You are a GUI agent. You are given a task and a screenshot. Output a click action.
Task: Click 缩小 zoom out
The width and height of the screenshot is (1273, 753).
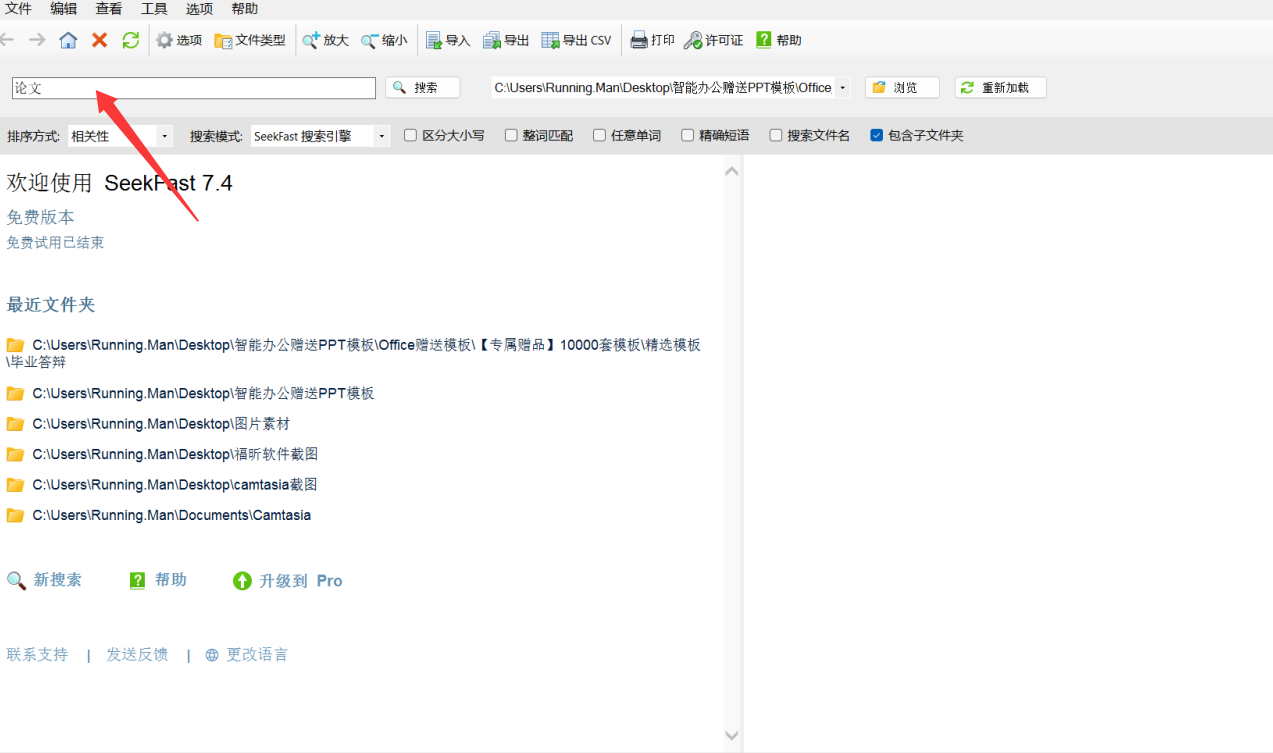pos(384,40)
